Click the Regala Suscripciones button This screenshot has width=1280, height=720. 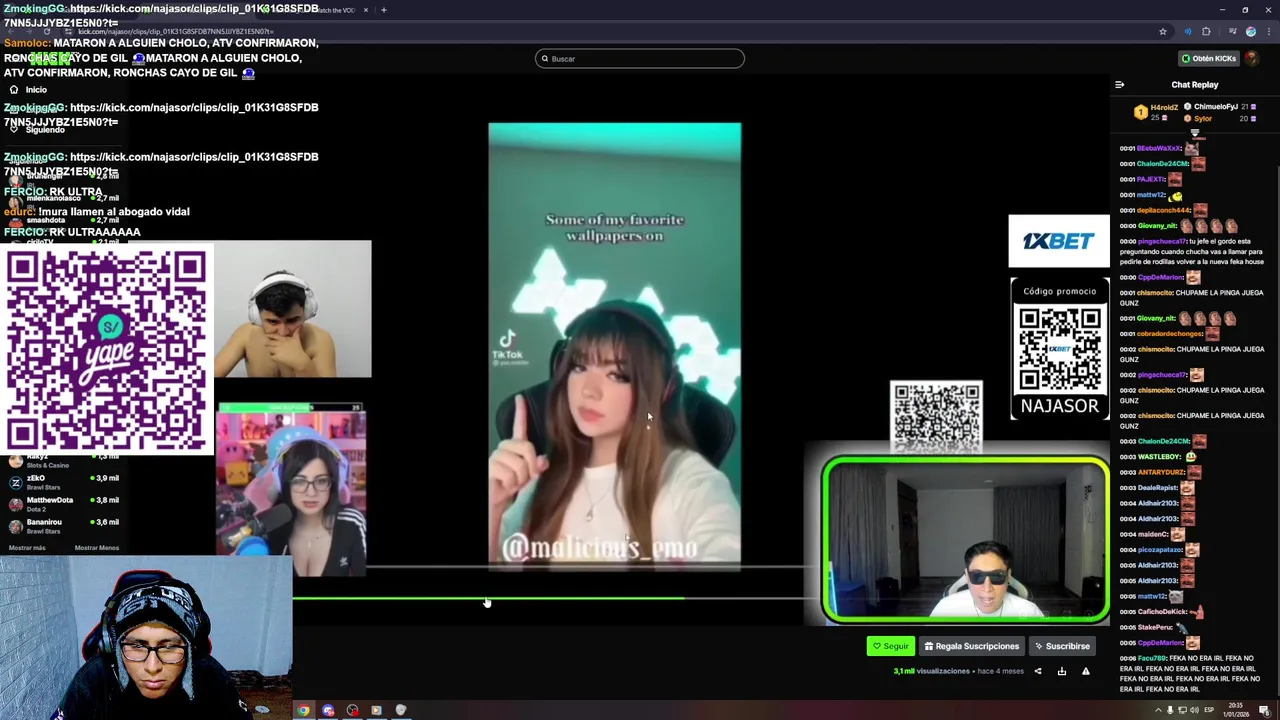(x=972, y=646)
